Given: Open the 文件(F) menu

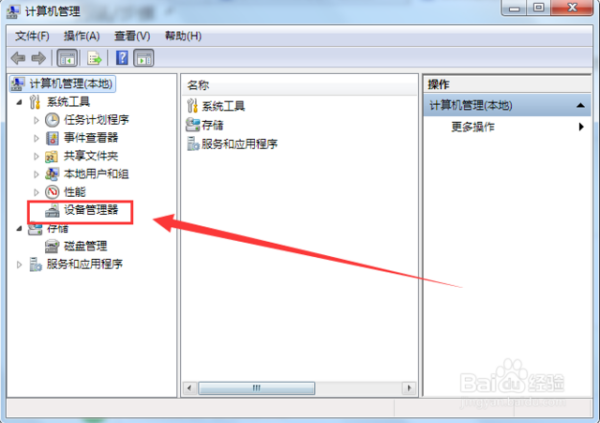Looking at the screenshot, I should coord(32,36).
